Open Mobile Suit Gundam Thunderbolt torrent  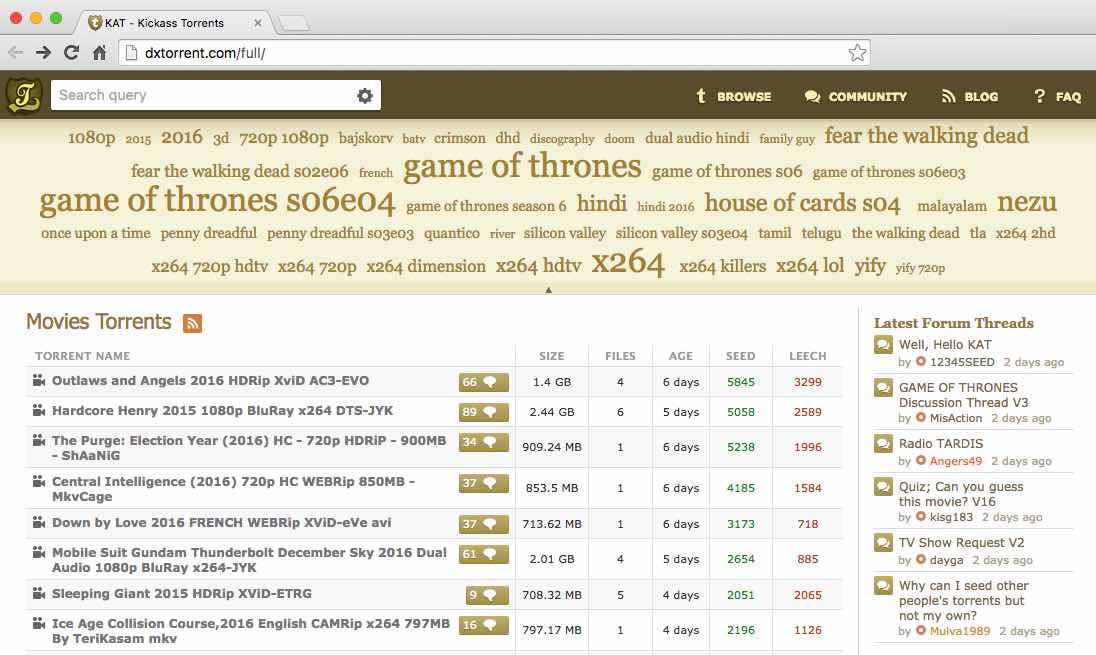(x=249, y=560)
